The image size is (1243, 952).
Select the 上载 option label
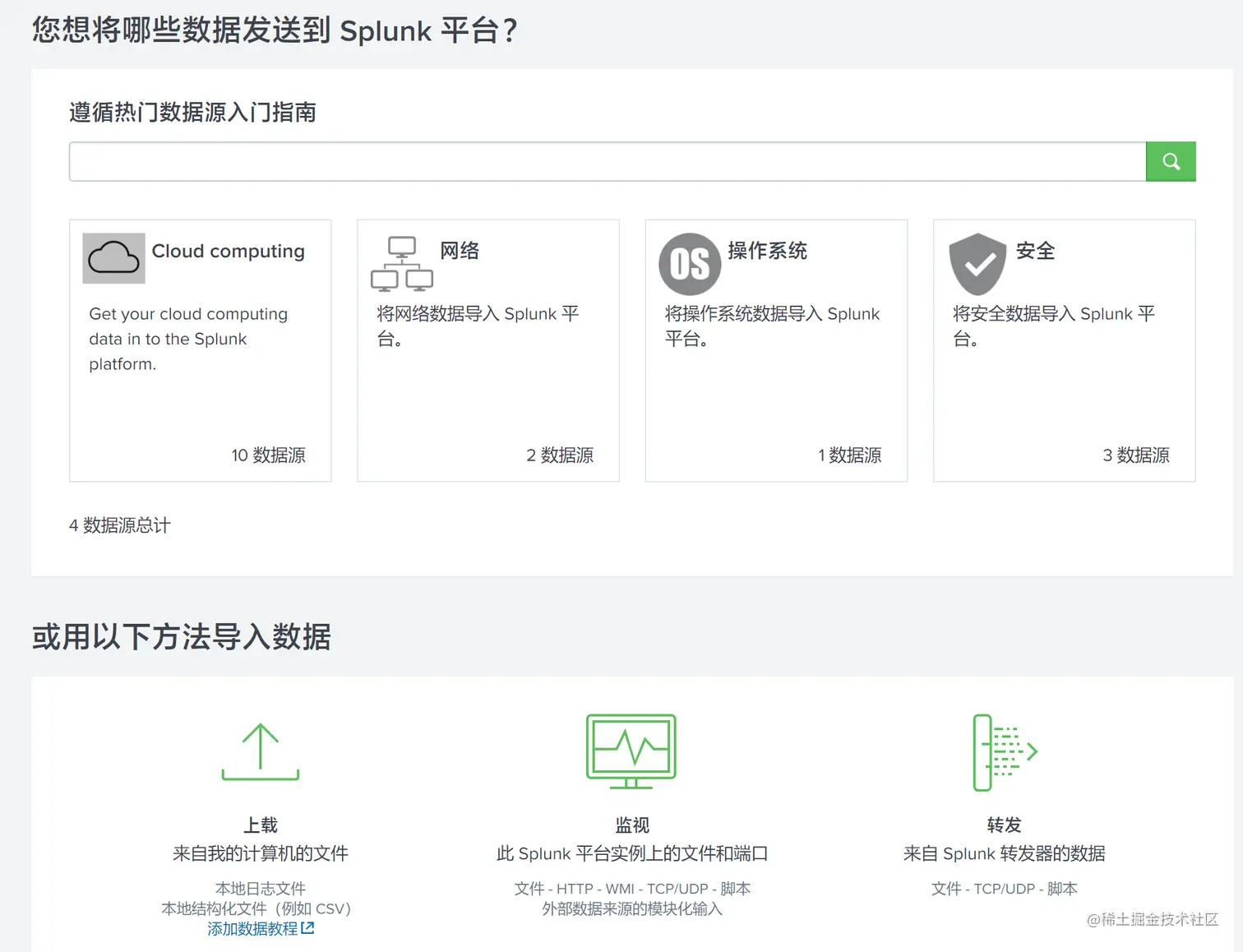click(x=261, y=825)
